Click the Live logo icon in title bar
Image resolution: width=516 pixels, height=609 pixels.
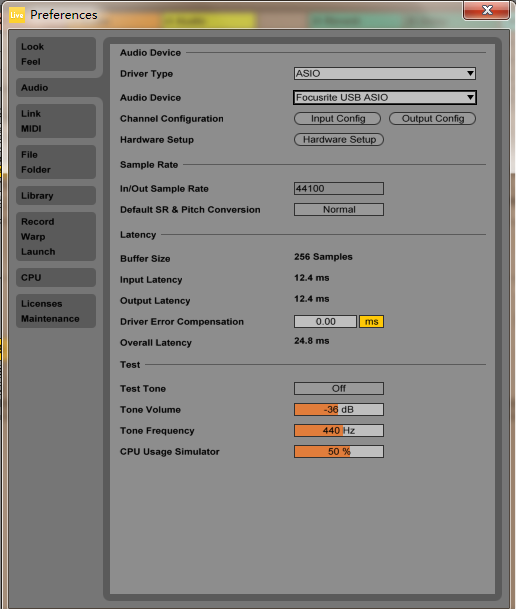[x=17, y=15]
